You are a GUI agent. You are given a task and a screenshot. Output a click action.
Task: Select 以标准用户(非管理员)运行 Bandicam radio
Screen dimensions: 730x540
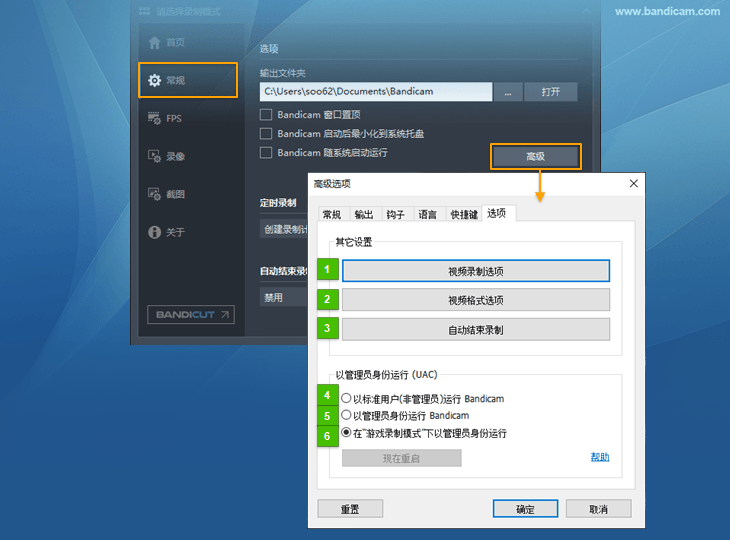346,398
